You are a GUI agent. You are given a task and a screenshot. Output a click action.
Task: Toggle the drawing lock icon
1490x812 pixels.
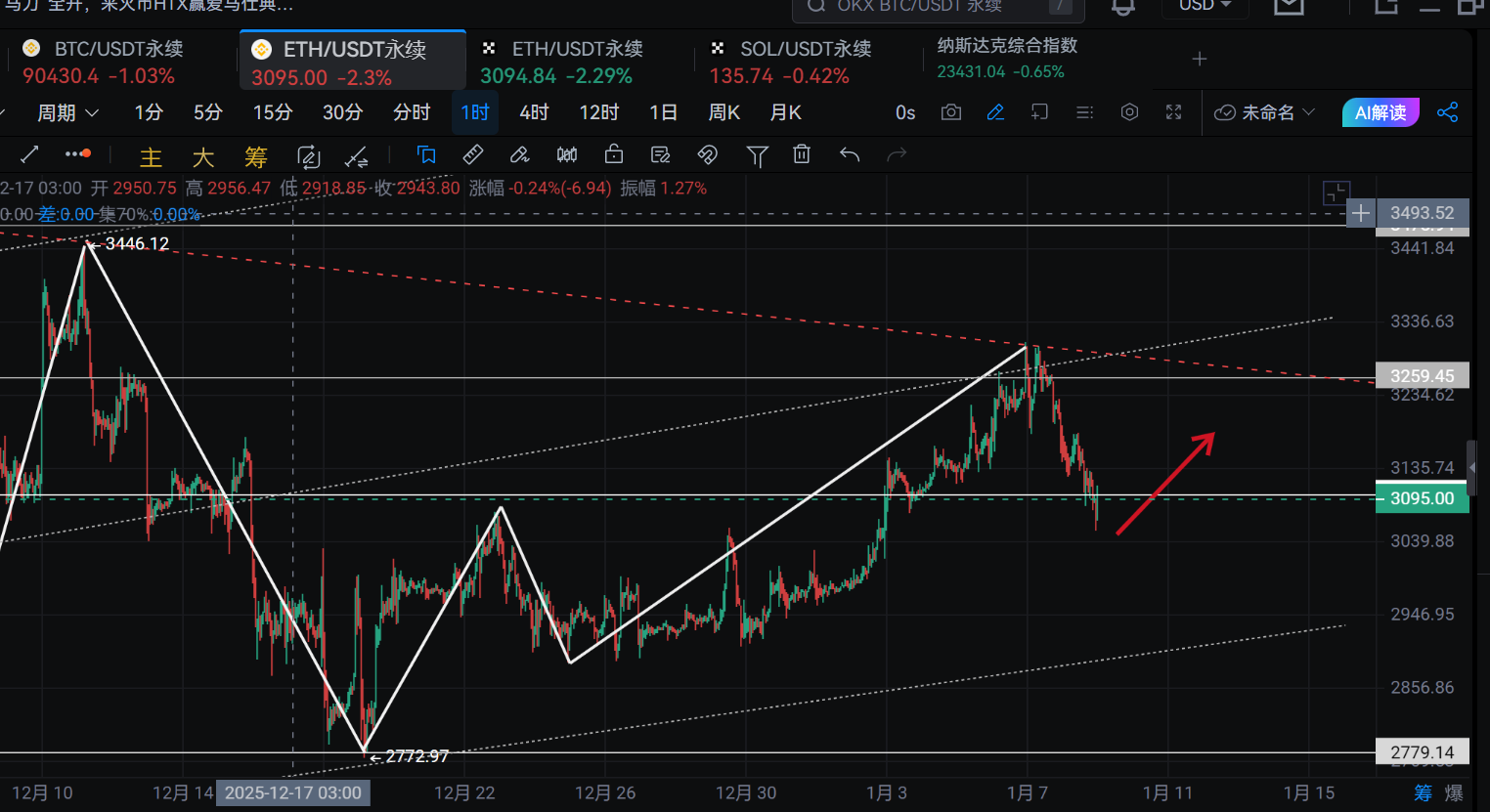[614, 155]
